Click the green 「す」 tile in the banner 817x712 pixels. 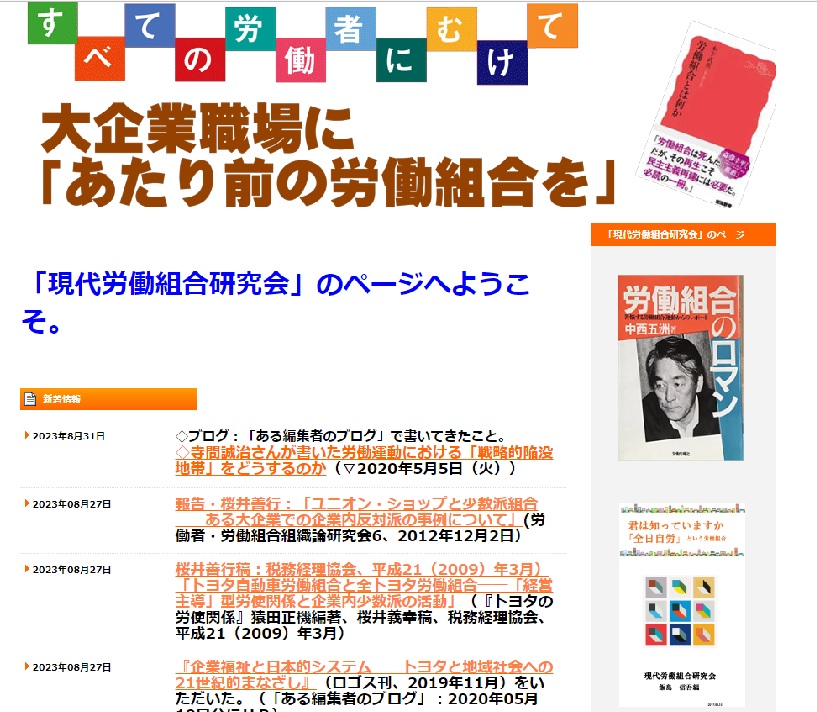coord(48,25)
